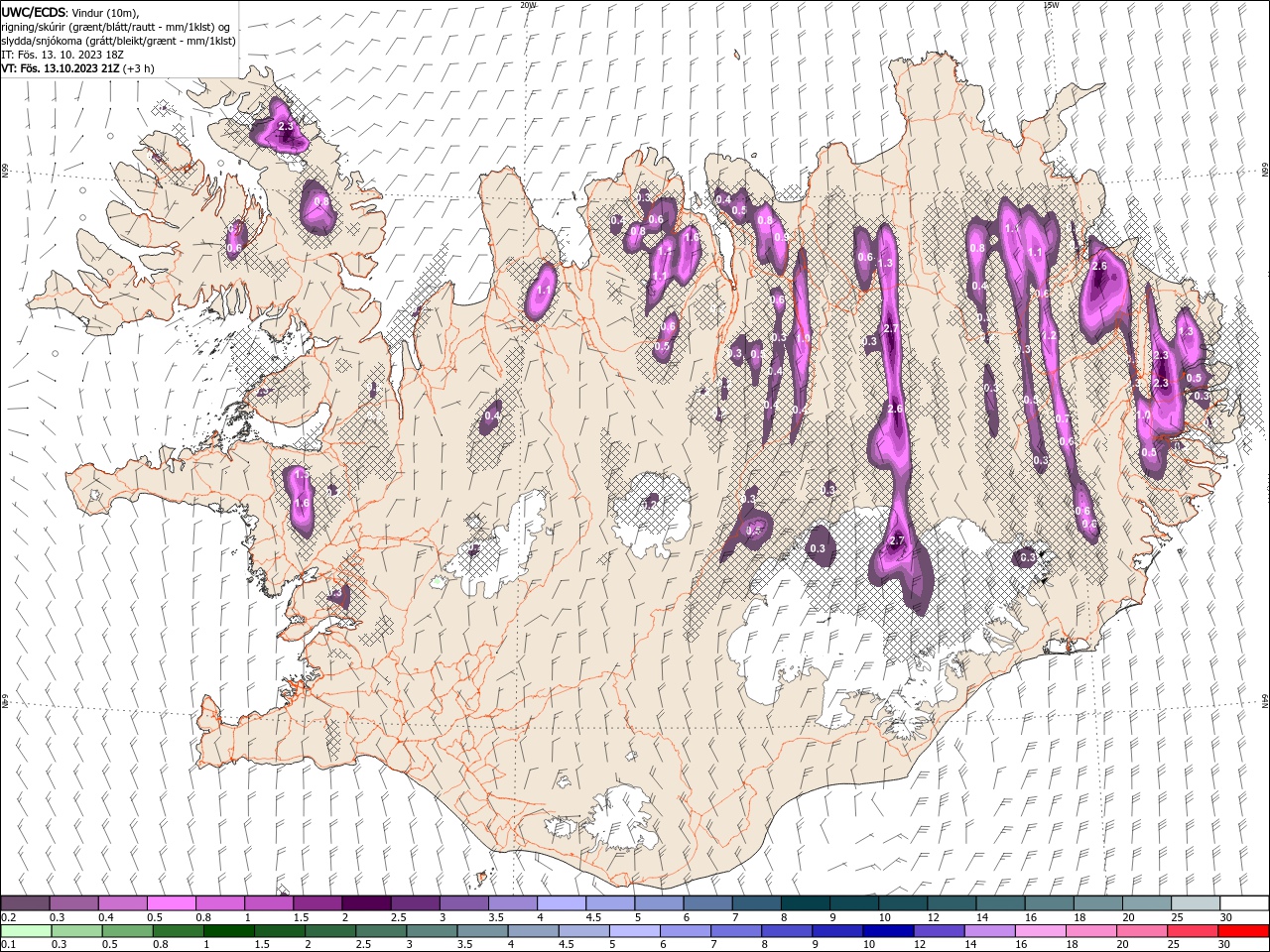Pick pink lower swatch starting at 18
1270x952 pixels.
[x=1091, y=931]
